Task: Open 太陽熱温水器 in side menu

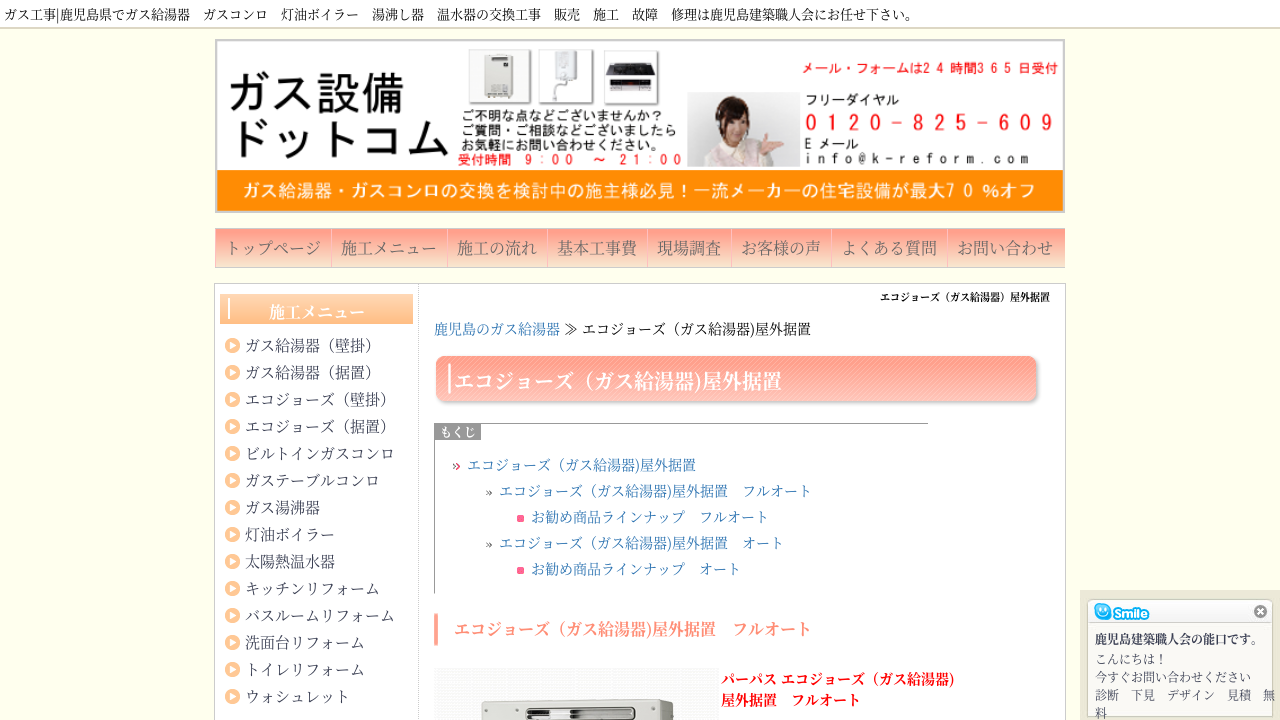Action: pyautogui.click(x=290, y=562)
